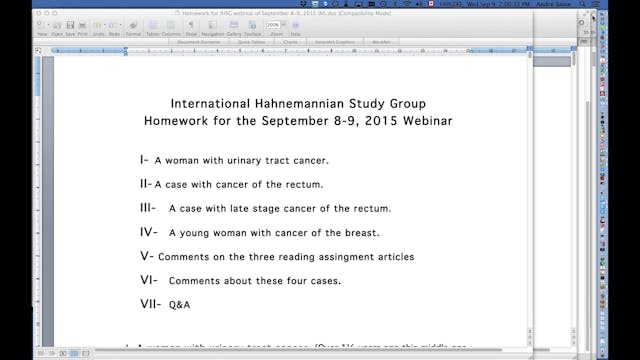Click the Zoom percentage field

pyautogui.click(x=273, y=25)
